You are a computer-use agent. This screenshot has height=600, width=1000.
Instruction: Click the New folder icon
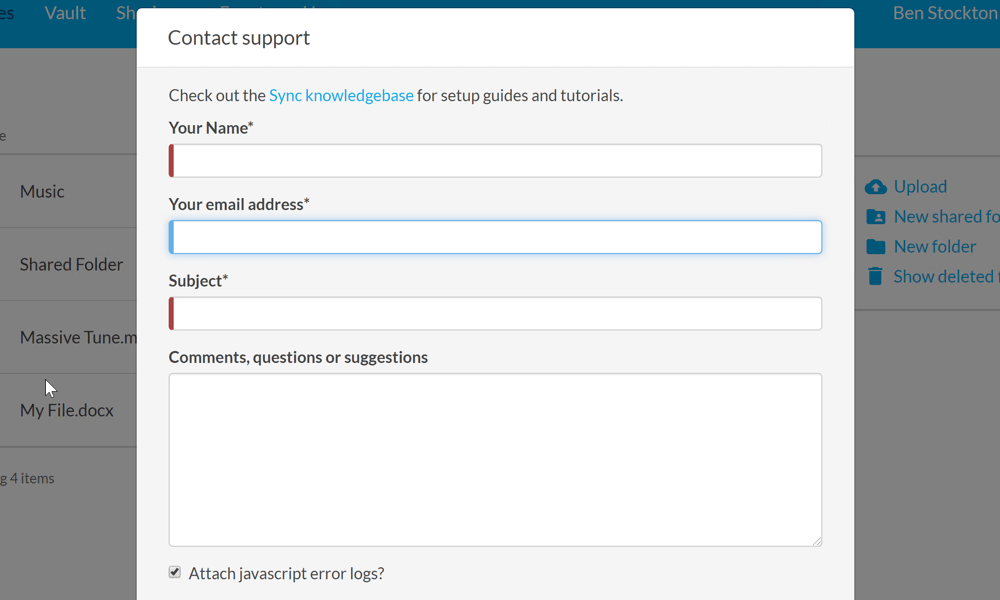[x=876, y=247]
